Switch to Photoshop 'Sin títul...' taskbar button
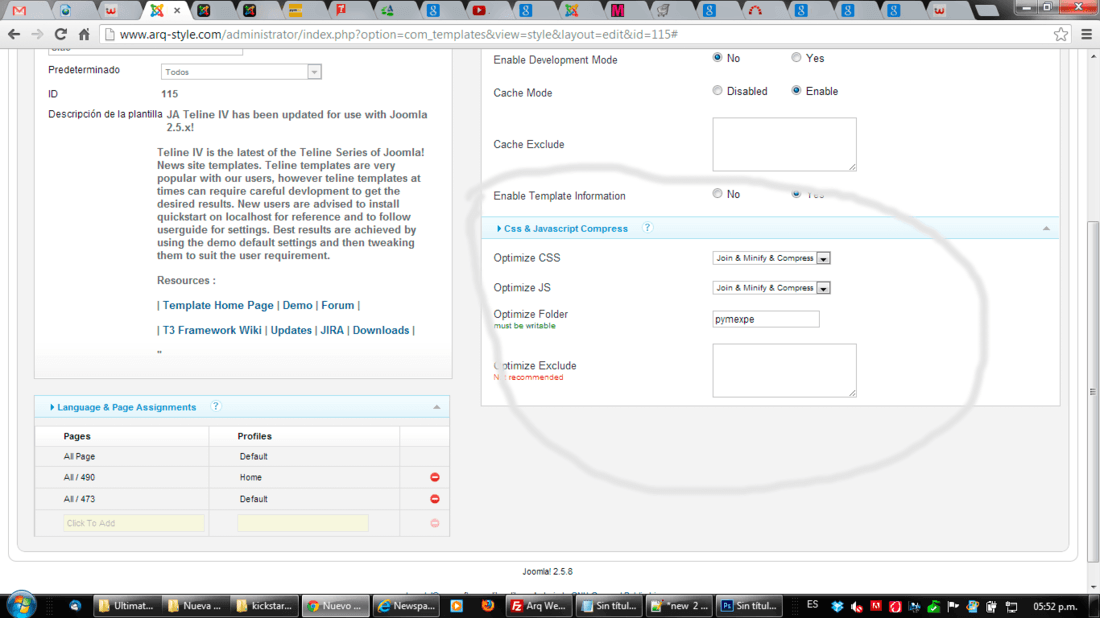This screenshot has width=1100, height=618. click(749, 605)
